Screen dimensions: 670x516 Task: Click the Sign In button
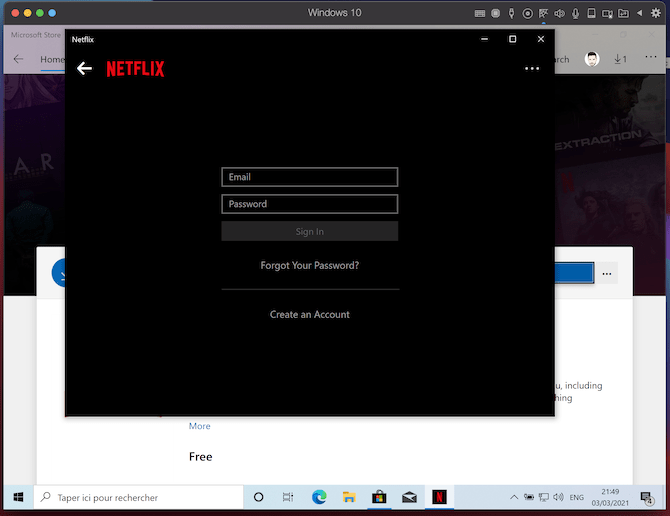coord(310,231)
